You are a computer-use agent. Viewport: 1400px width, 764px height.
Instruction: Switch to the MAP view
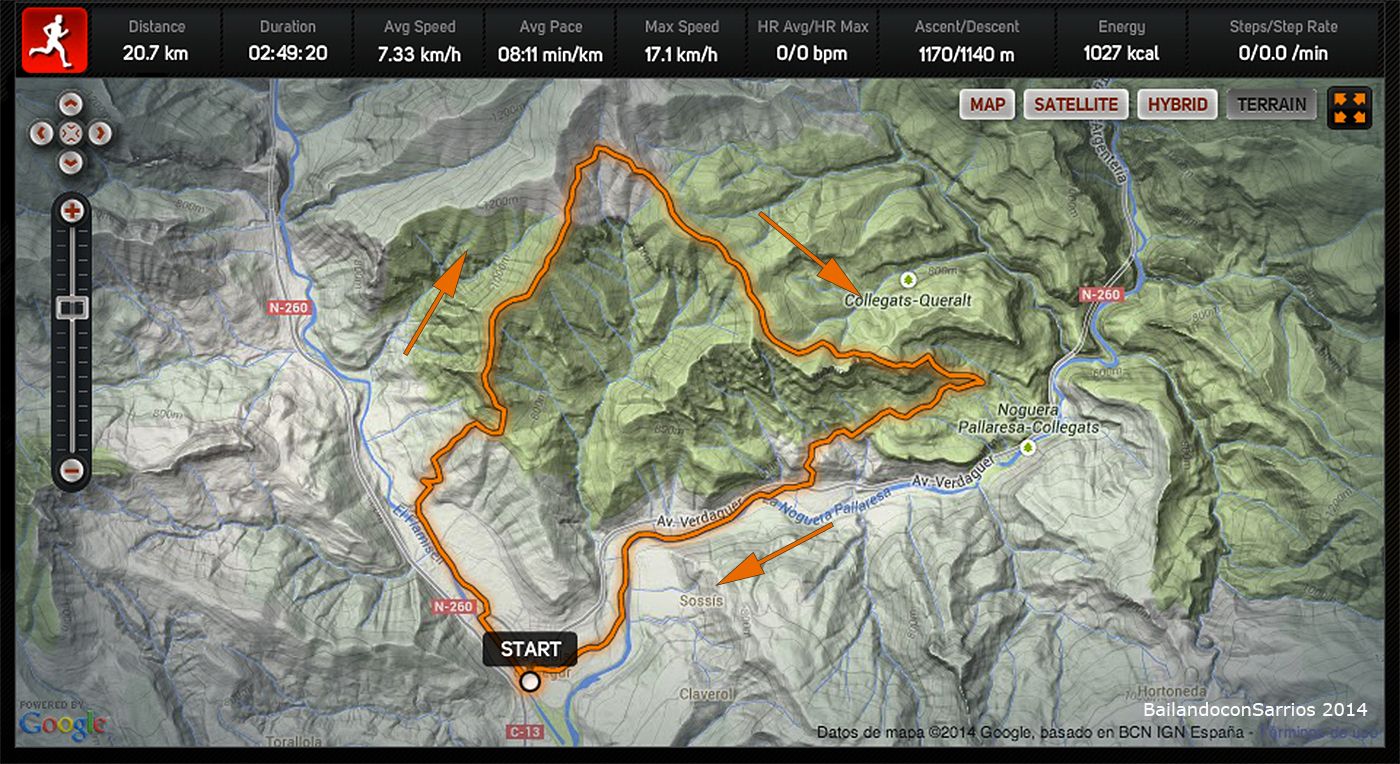[988, 104]
